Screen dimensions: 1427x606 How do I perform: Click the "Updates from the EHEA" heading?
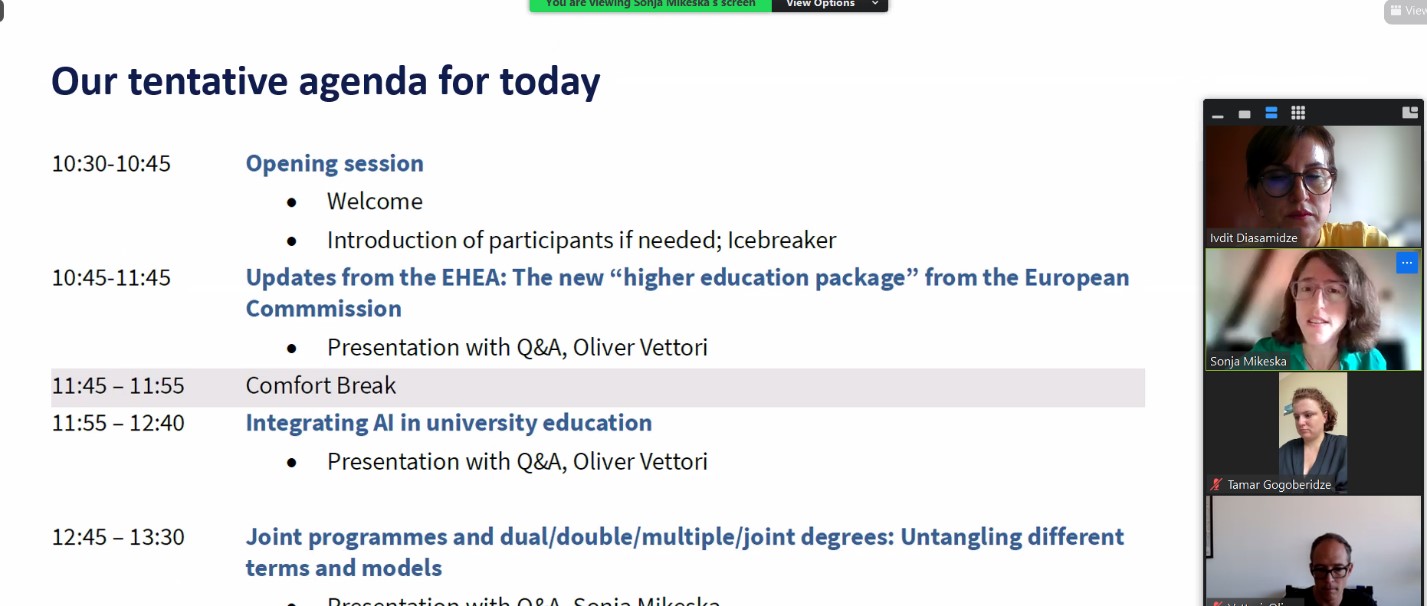(687, 278)
